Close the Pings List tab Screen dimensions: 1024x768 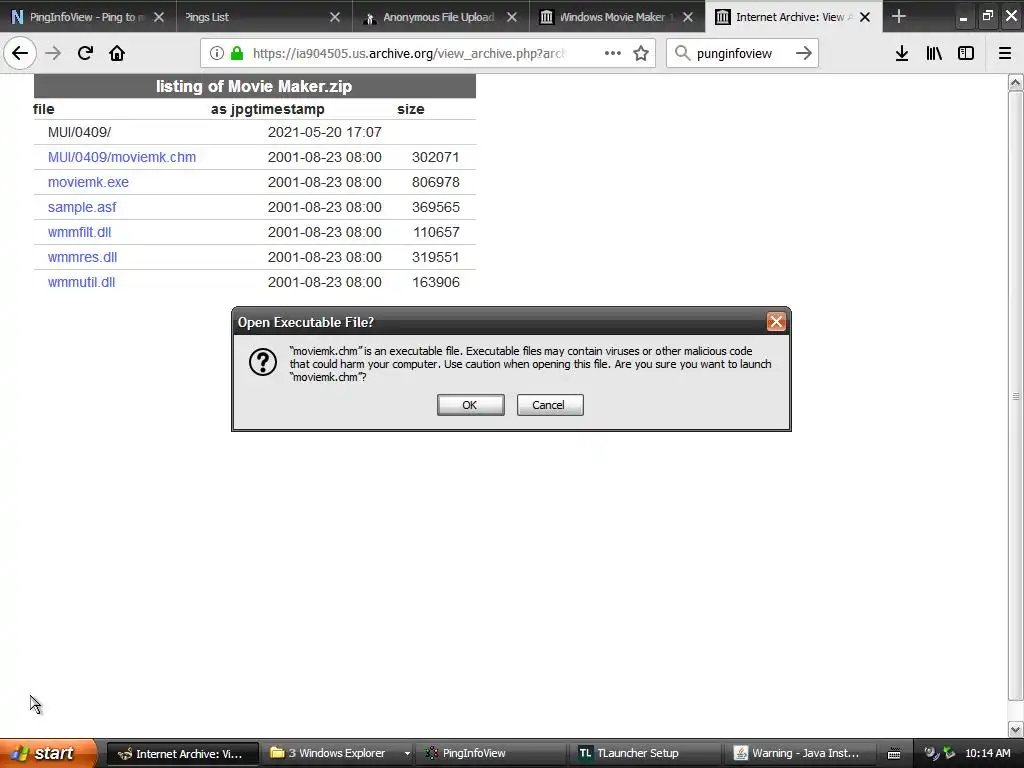point(335,17)
